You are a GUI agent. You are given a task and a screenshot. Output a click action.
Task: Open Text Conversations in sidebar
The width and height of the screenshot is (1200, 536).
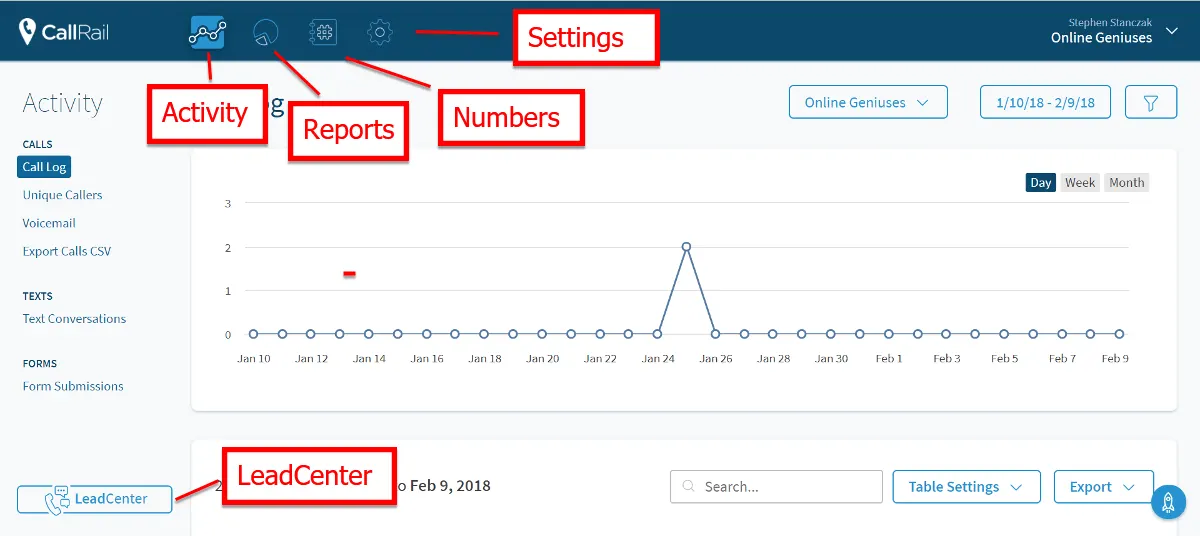[74, 319]
